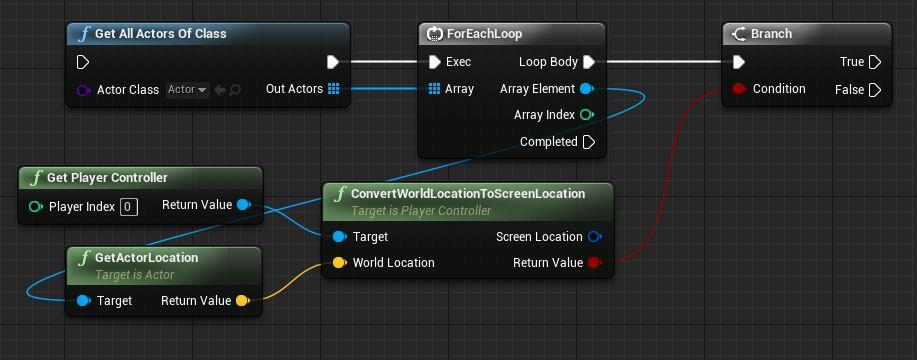917x360 pixels.
Task: Click the browse magnifier icon beside Actor Class
Action: click(x=235, y=90)
